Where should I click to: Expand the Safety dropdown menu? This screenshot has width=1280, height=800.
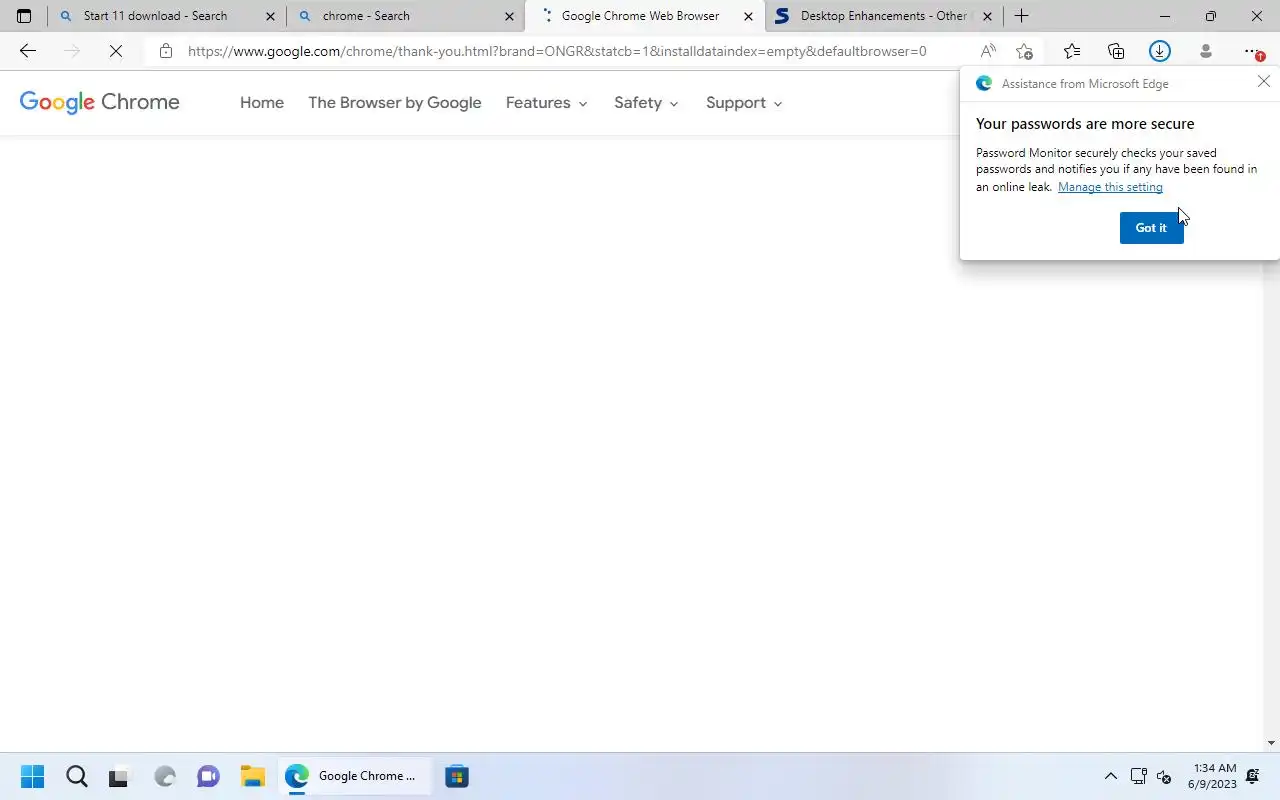tap(647, 103)
